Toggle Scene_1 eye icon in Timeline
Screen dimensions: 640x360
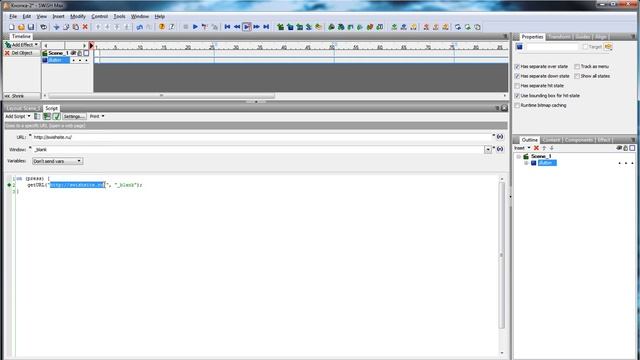pyautogui.click(x=73, y=53)
